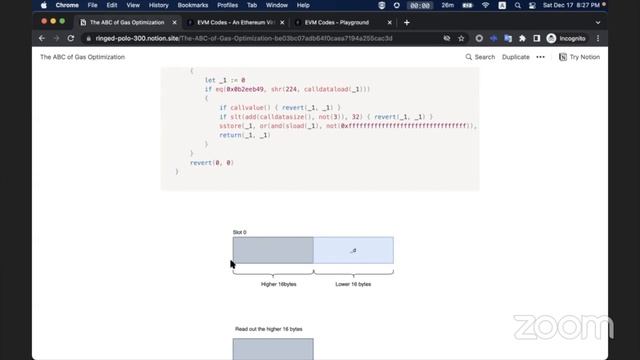Bookmark this page with the star icon
This screenshot has height=360, width=640.
tap(461, 38)
